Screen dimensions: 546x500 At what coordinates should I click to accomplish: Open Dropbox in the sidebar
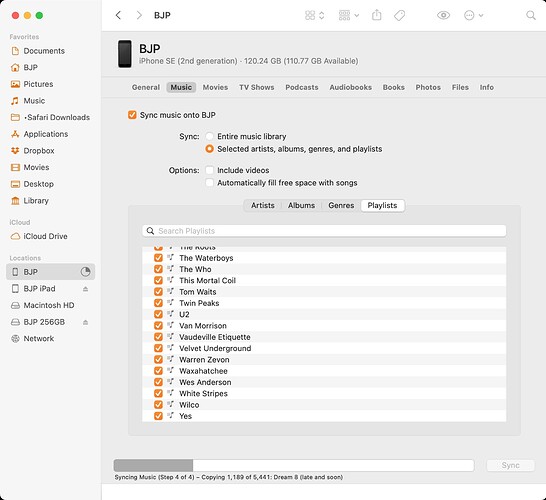(39, 151)
